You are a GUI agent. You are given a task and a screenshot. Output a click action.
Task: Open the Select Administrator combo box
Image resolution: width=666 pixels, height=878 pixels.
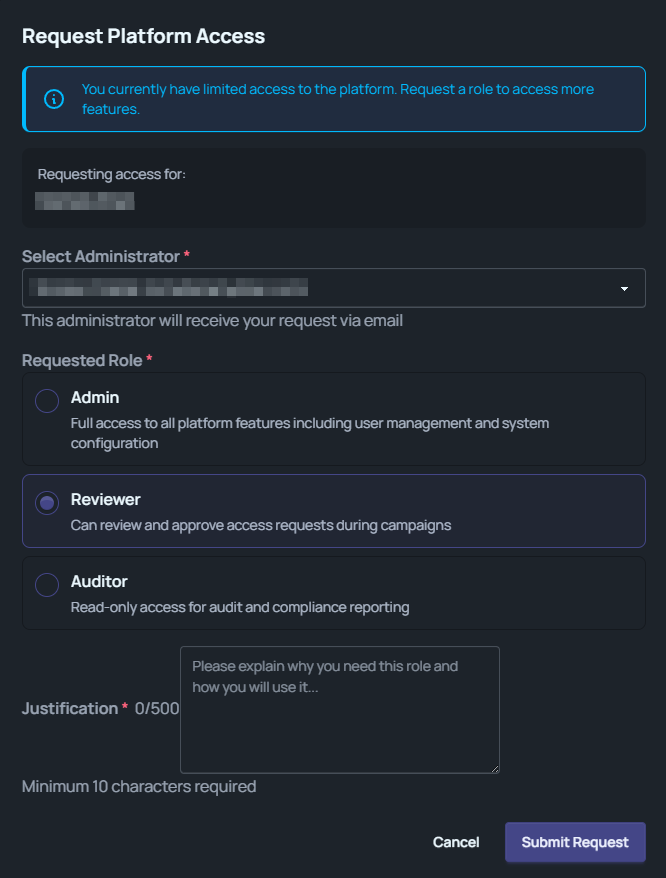(333, 288)
